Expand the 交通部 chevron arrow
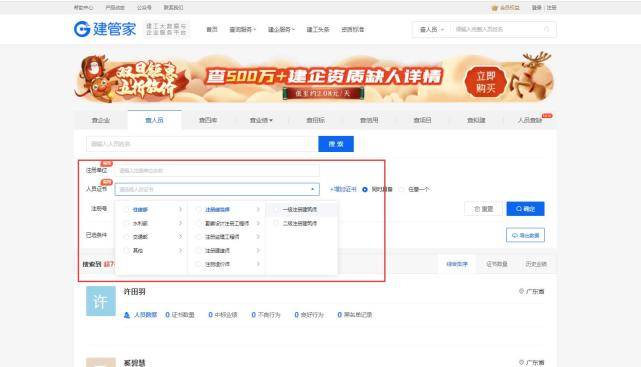 180,237
